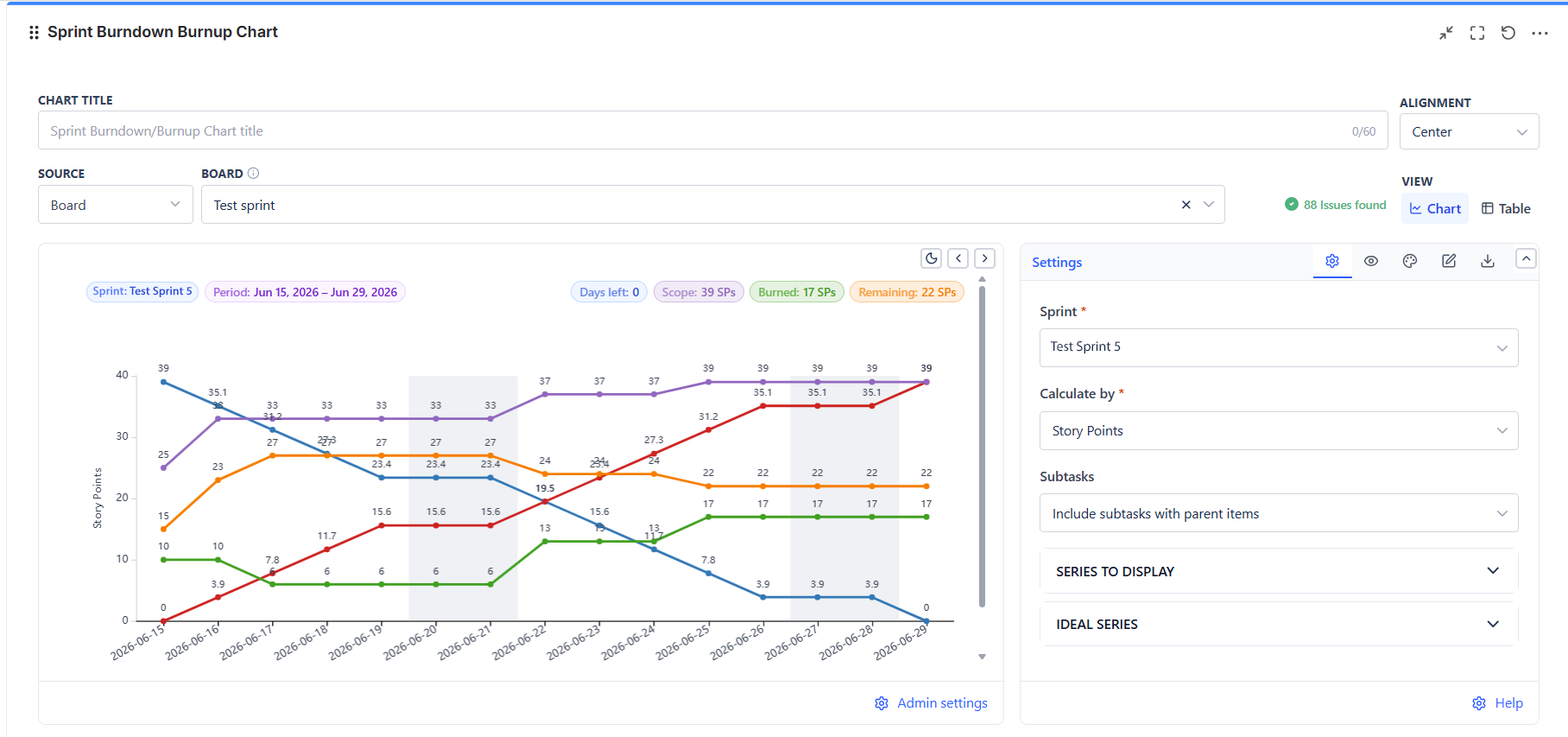Click the Period date range badge

(x=305, y=292)
